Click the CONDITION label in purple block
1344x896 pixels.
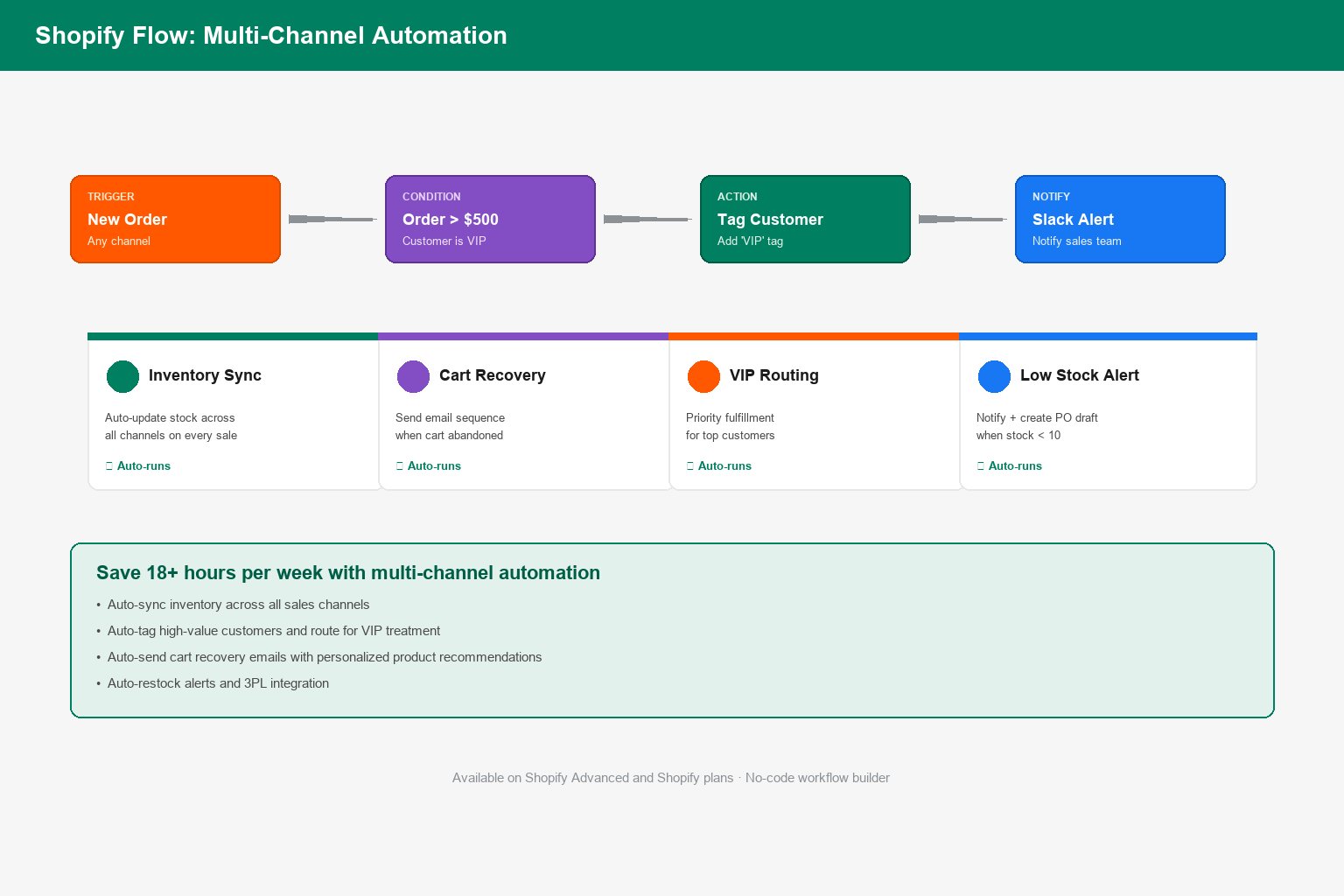[x=431, y=197]
